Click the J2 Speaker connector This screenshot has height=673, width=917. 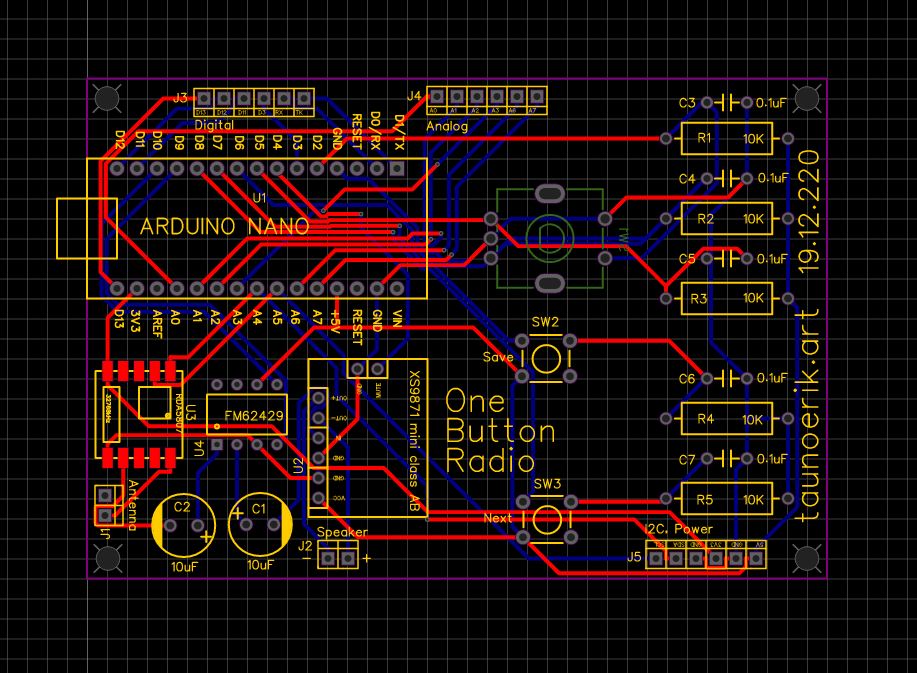click(337, 557)
